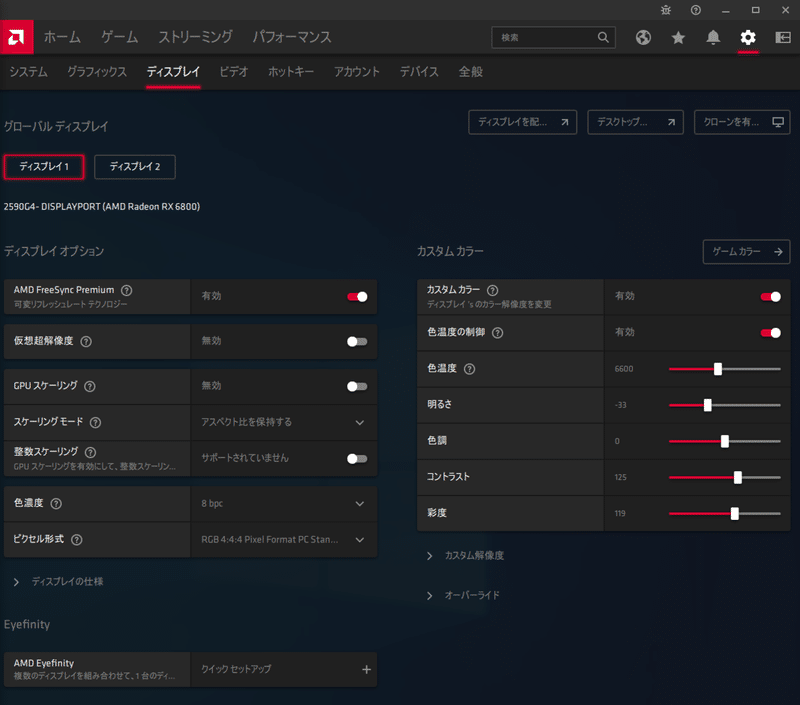Switch to グラフィックス settings tab

point(97,72)
